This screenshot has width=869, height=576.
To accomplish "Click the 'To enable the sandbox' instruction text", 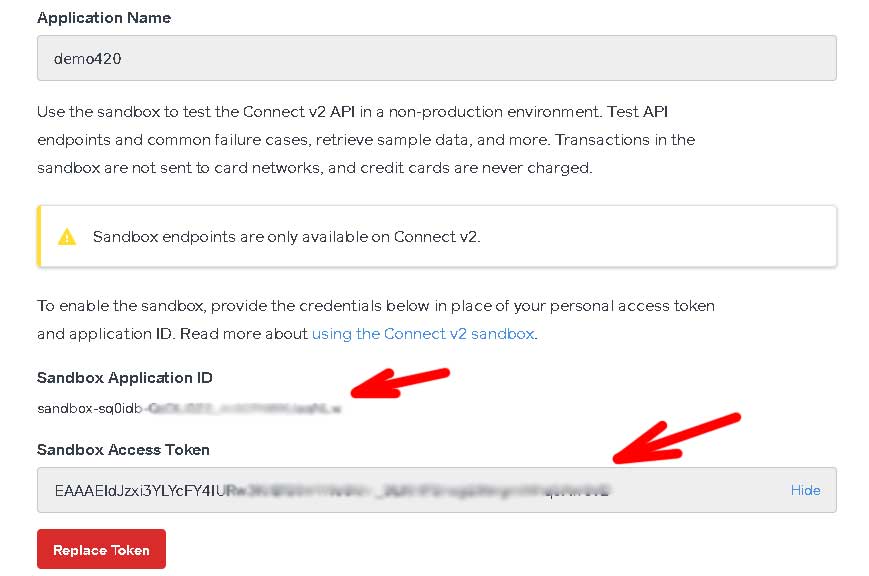I will tap(376, 320).
